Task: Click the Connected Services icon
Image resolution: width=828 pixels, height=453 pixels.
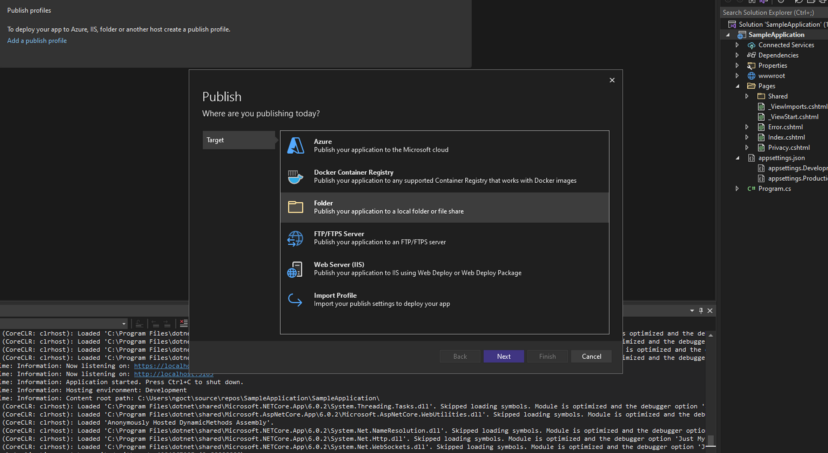Action: point(751,45)
